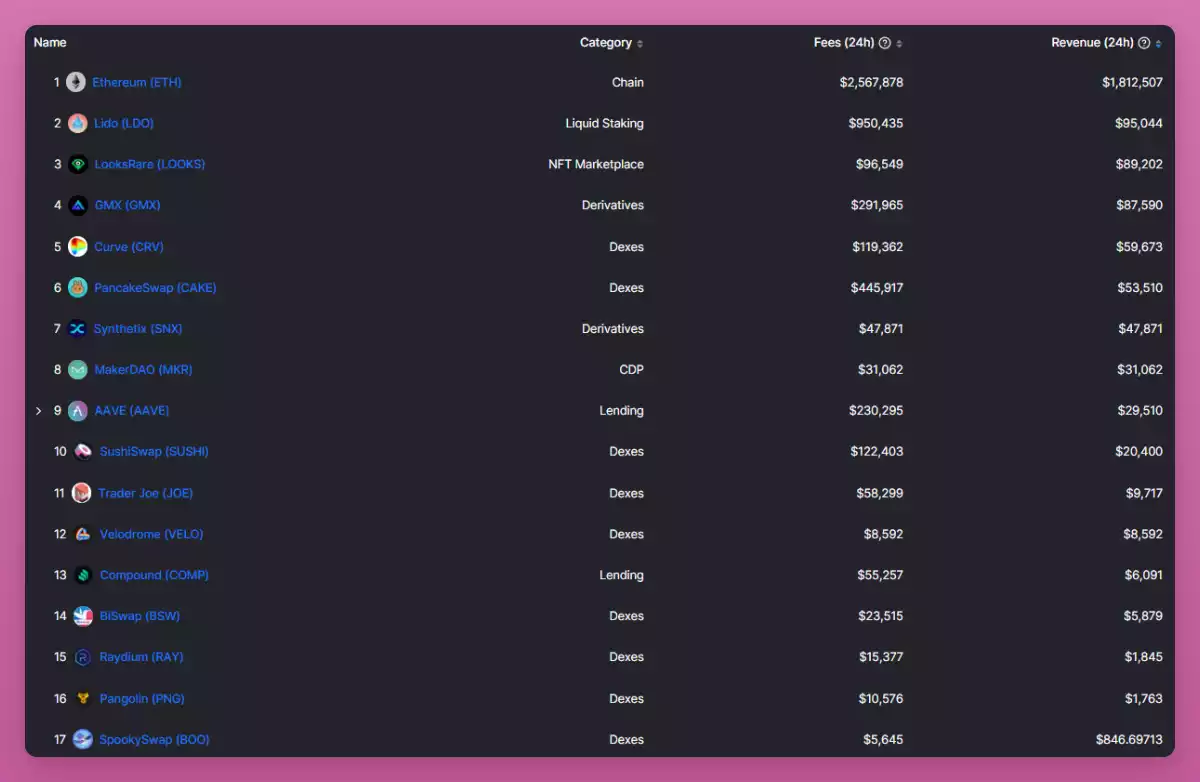The image size is (1200, 782).
Task: Open the Compound (COMP) link
Action: 154,575
